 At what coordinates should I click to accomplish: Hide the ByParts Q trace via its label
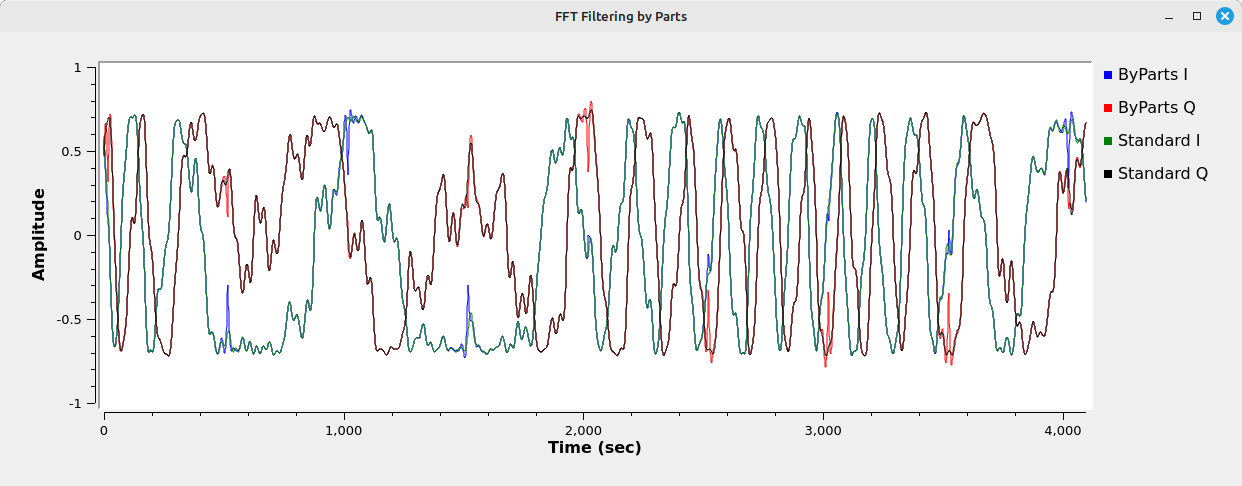(x=1156, y=107)
